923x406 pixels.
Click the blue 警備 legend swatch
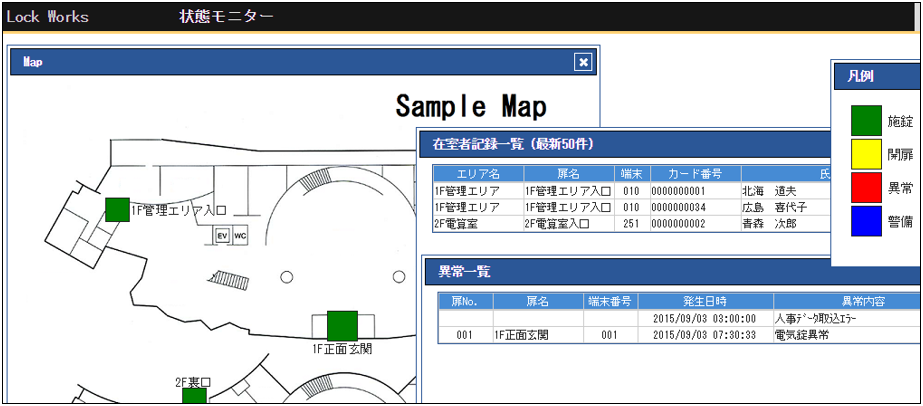click(866, 221)
